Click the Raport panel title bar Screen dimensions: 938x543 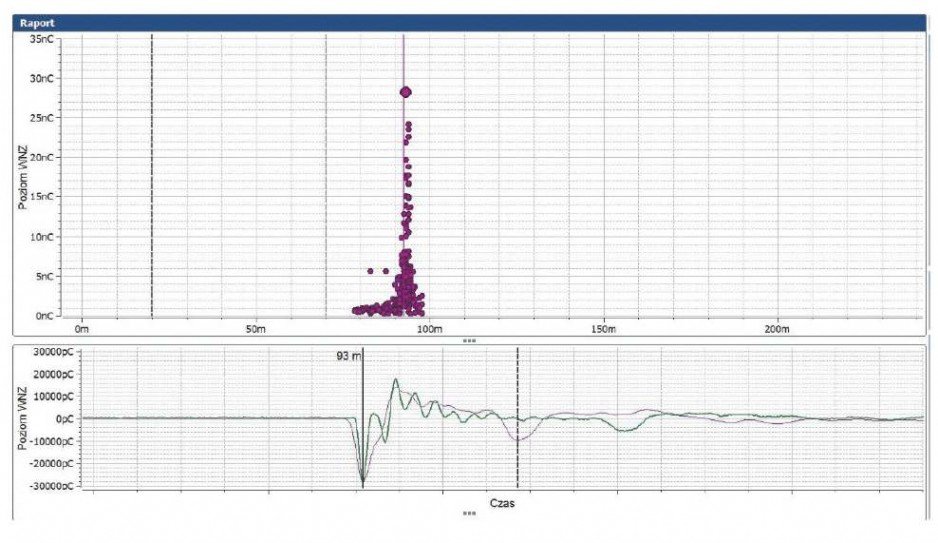pos(469,23)
